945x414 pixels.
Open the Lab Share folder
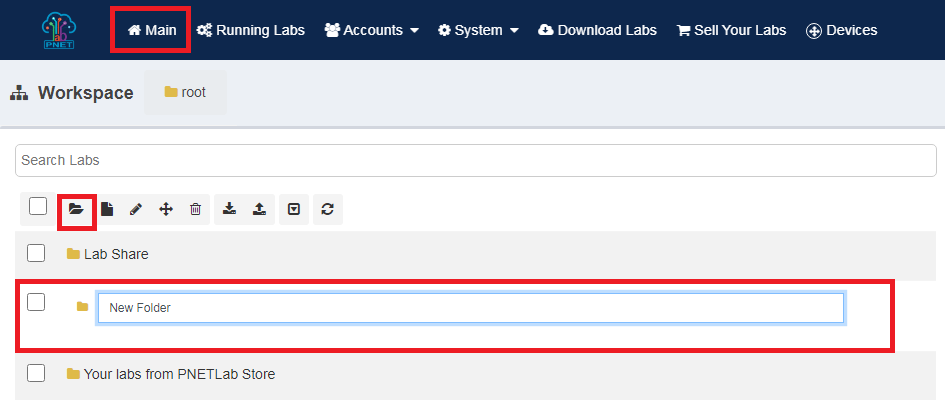(x=115, y=254)
